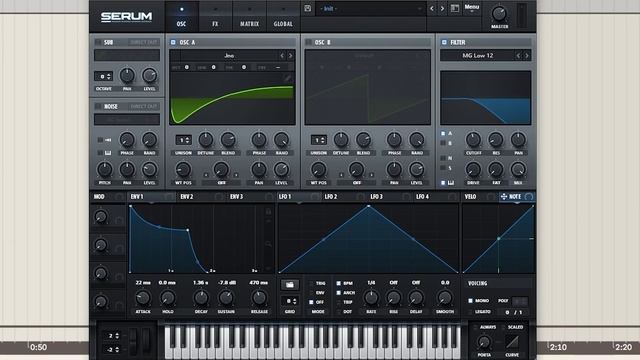The width and height of the screenshot is (640, 360).
Task: Click the Osc A warp right arrow
Action: pos(236,175)
